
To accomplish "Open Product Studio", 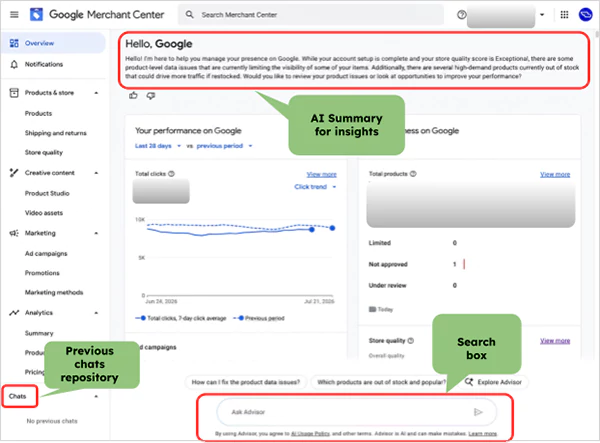I will pos(47,193).
